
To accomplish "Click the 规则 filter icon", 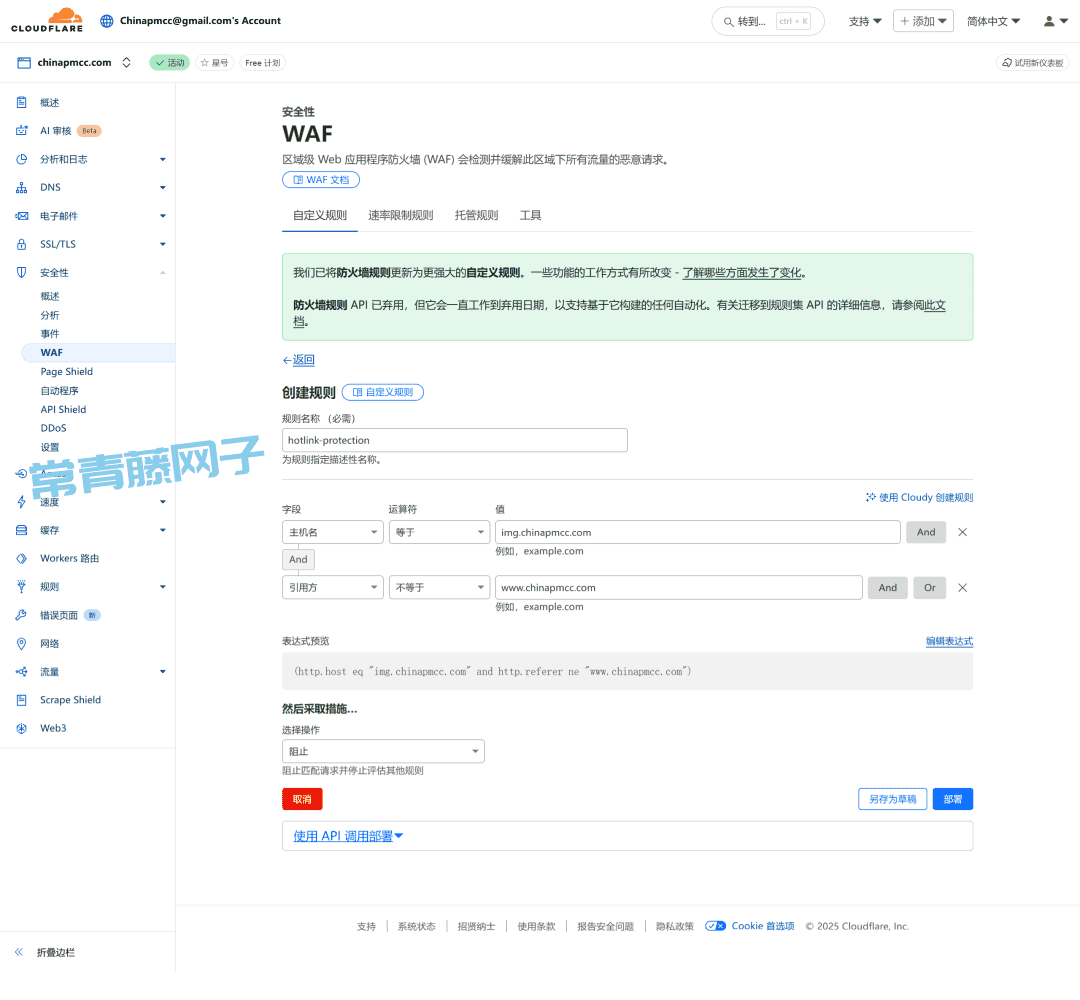I will [21, 587].
